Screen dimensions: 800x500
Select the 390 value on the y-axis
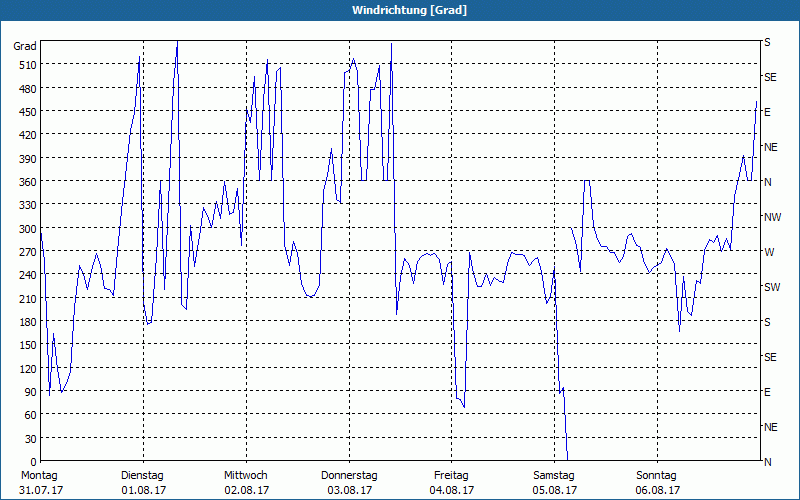click(28, 159)
